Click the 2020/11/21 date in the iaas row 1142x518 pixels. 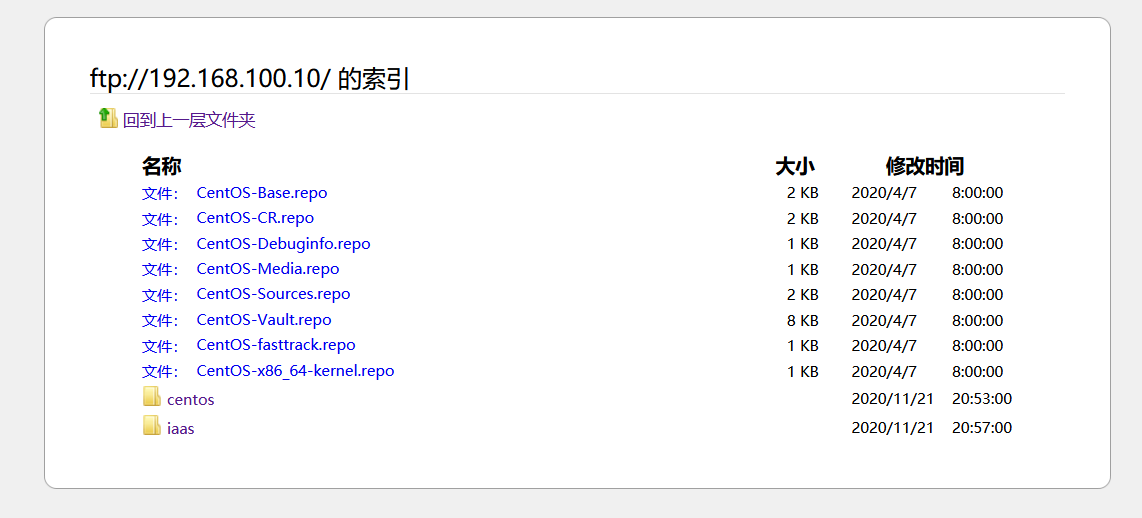point(892,428)
